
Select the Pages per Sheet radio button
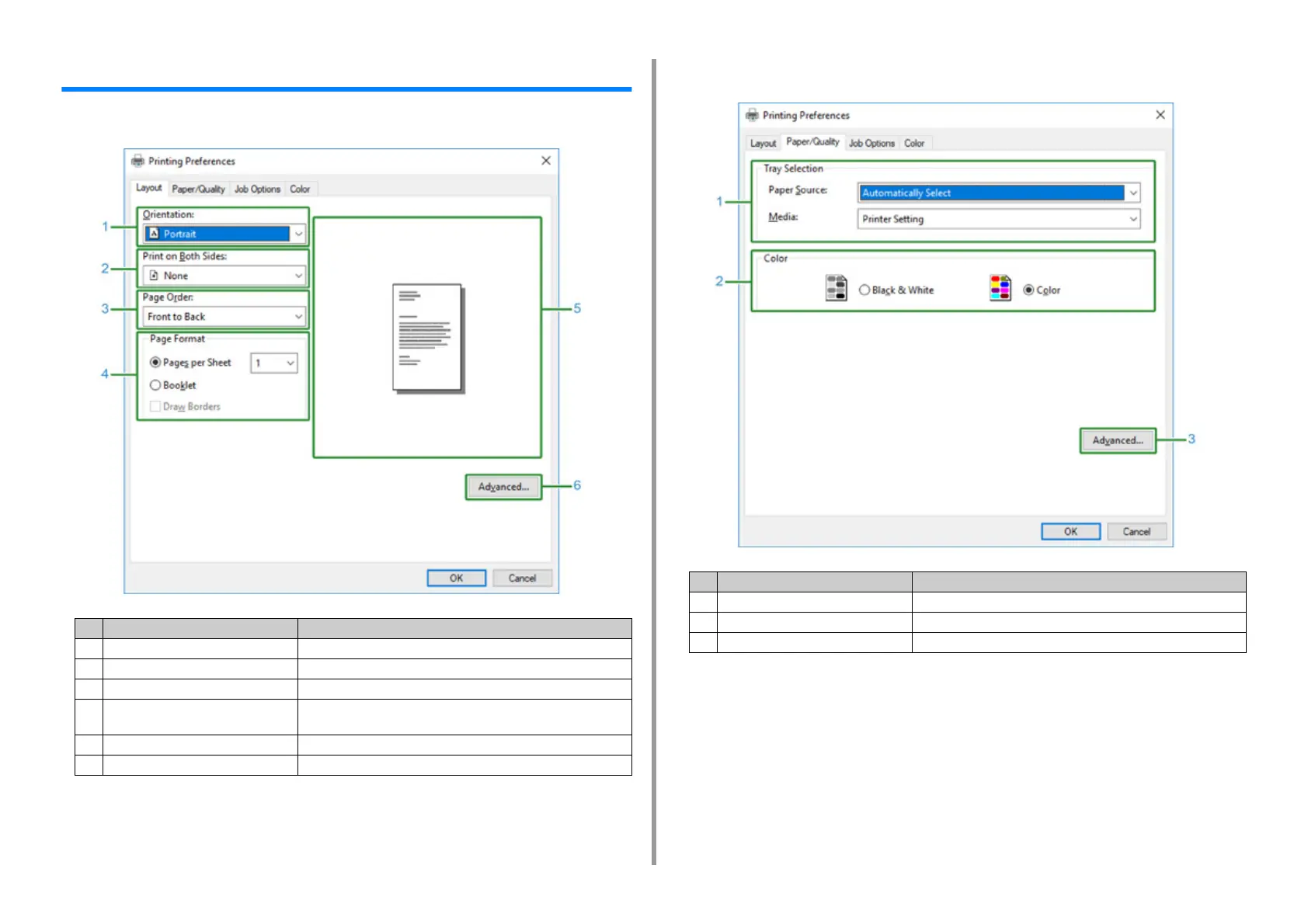pyautogui.click(x=155, y=363)
